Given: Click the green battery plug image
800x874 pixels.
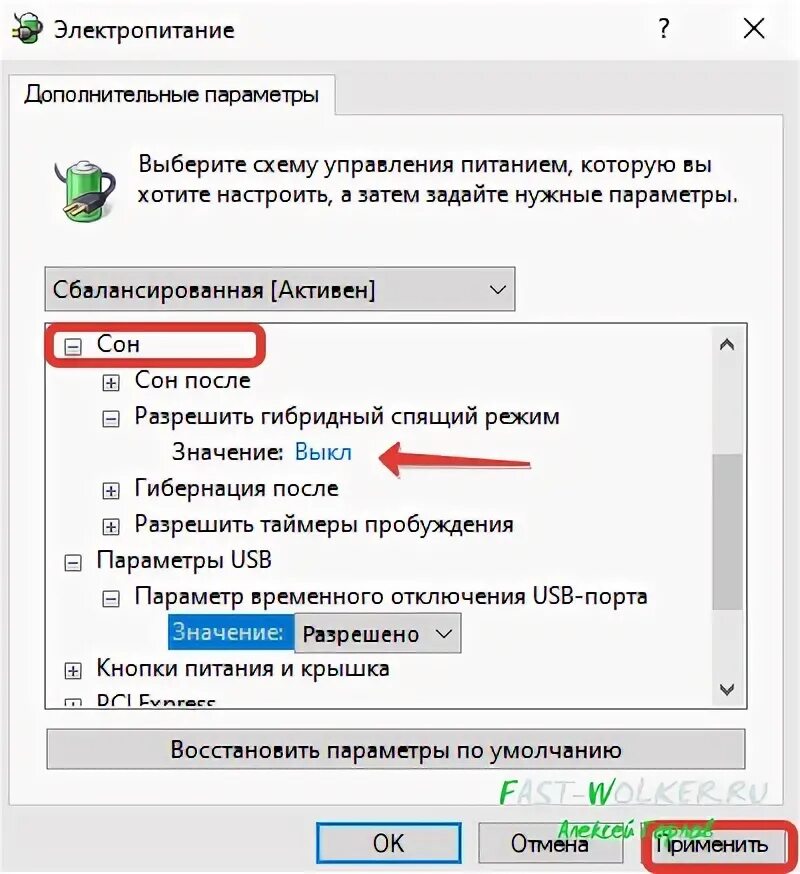Looking at the screenshot, I should [x=85, y=190].
